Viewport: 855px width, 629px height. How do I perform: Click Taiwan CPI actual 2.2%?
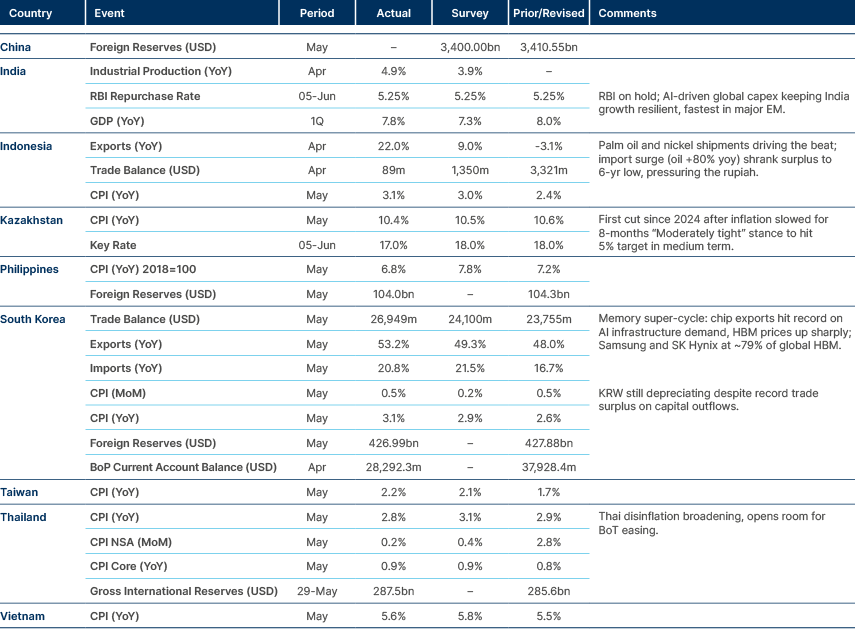(x=393, y=492)
